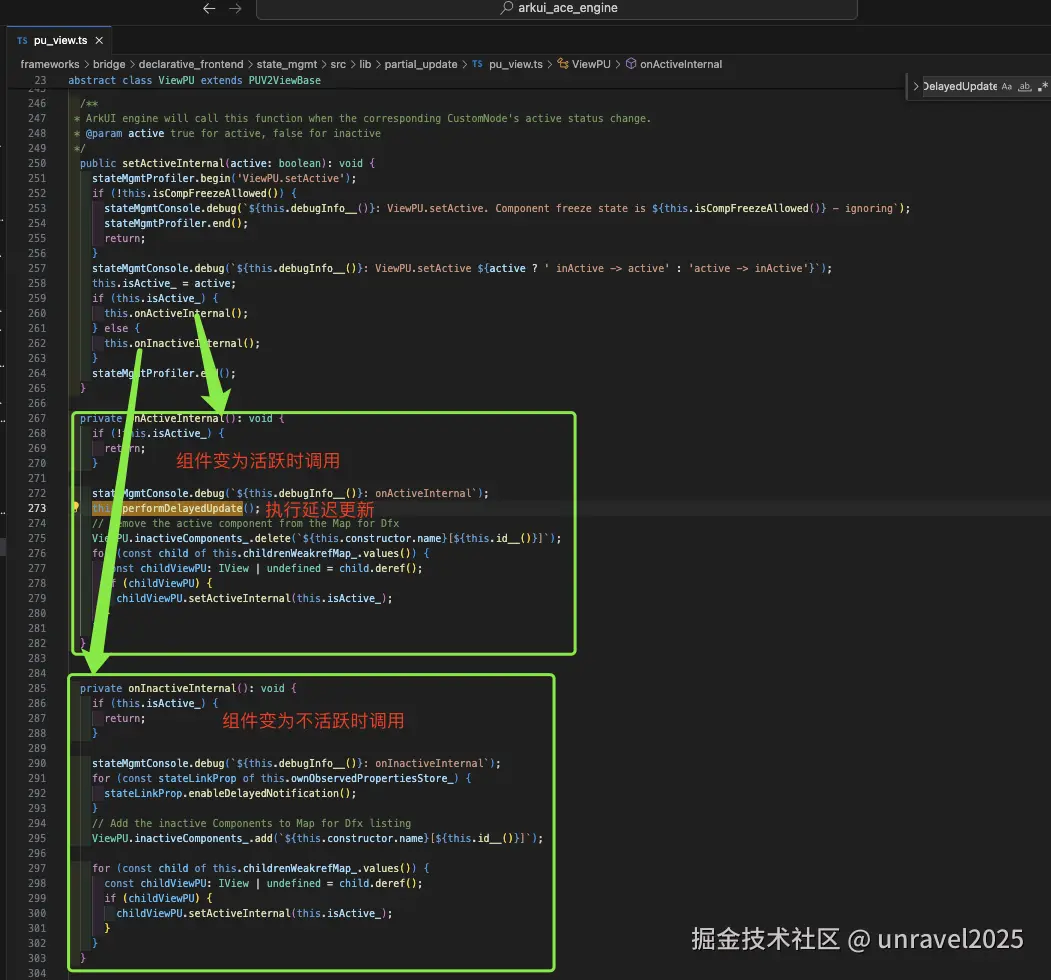
Task: Click 'this.isActive_ = active;' statement
Action: pos(164,284)
